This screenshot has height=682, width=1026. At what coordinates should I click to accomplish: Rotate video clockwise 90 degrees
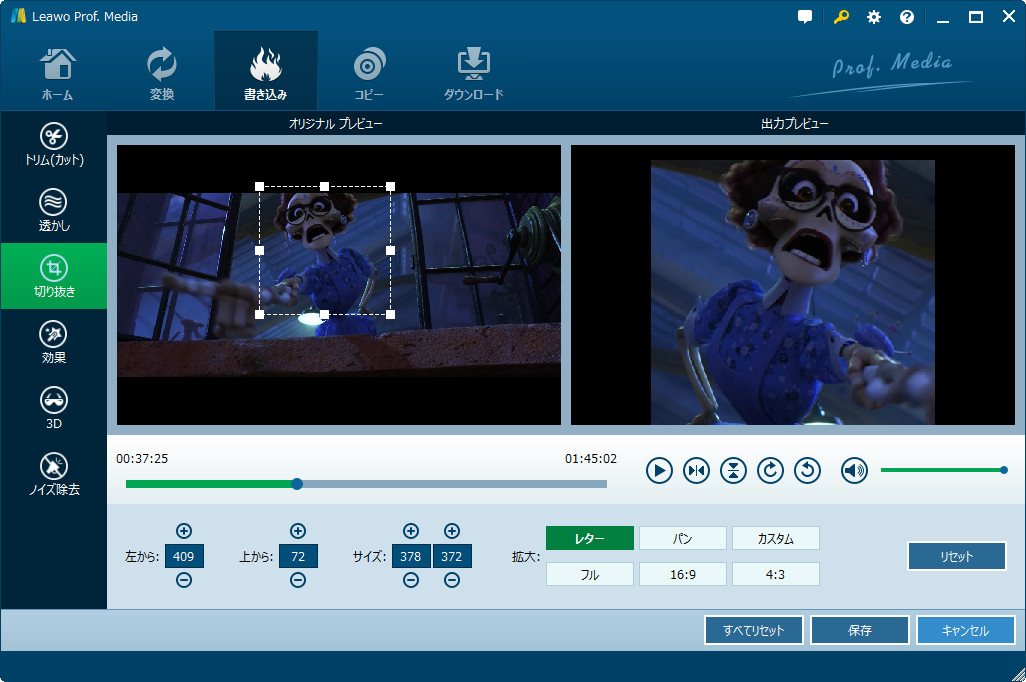point(770,470)
